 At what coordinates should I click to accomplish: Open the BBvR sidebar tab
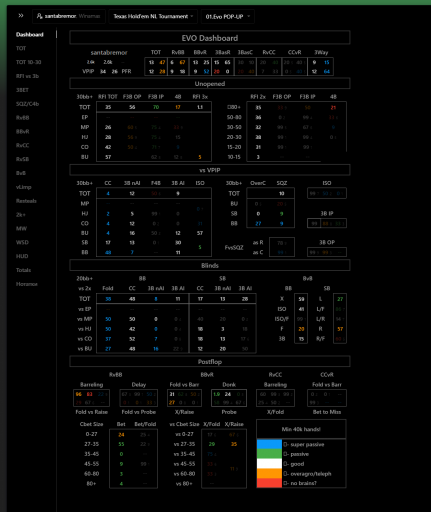[x=22, y=132]
